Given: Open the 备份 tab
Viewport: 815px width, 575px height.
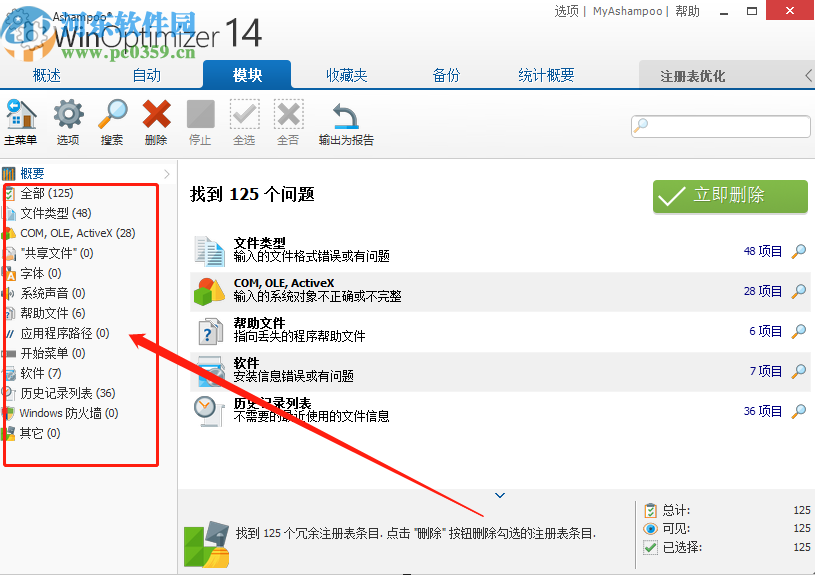Looking at the screenshot, I should pos(446,75).
